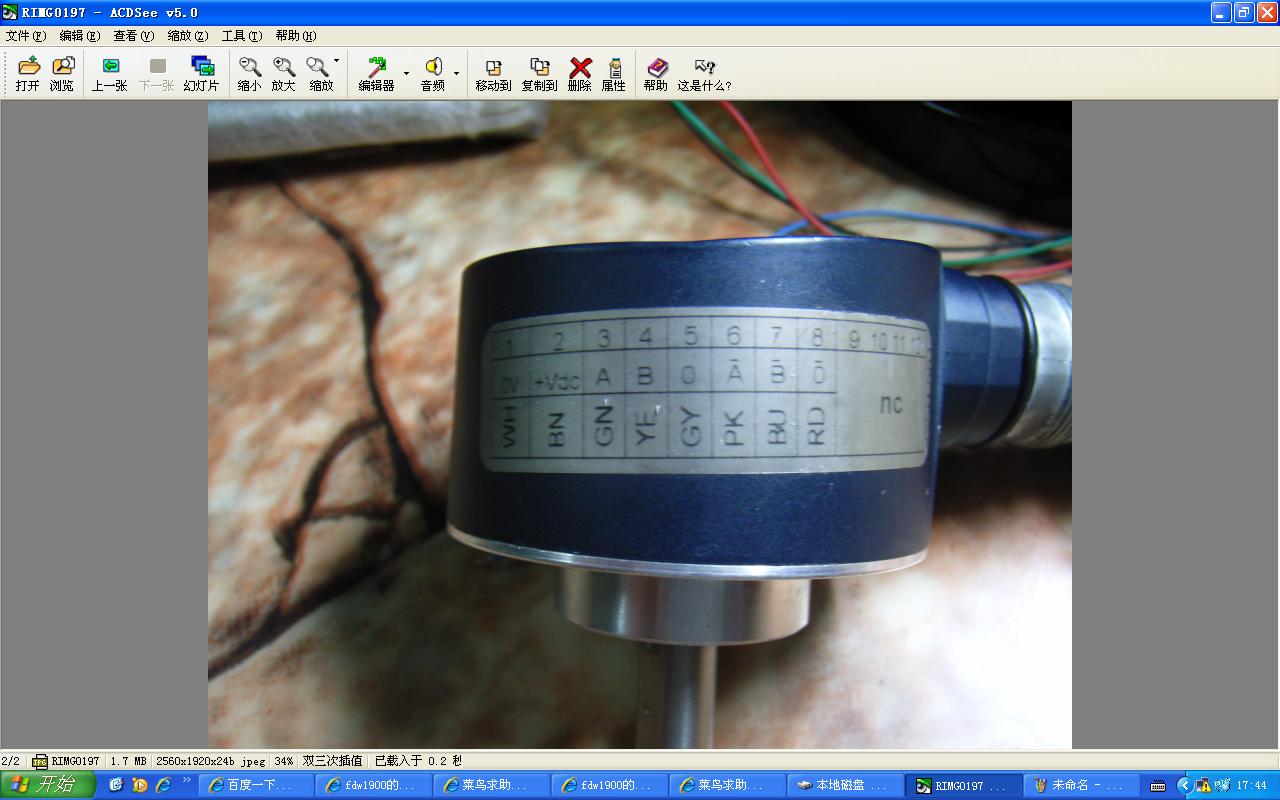Click the 移动到 (Move to) icon

493,74
